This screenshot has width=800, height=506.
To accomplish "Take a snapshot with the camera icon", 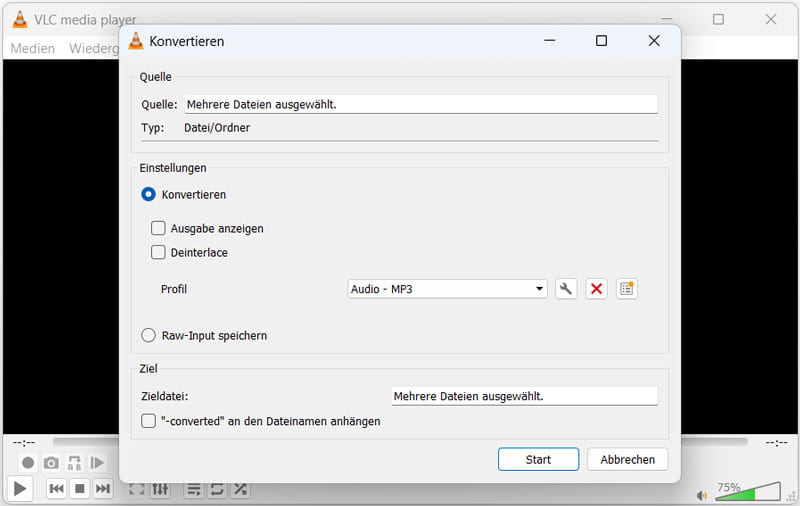I will click(51, 463).
